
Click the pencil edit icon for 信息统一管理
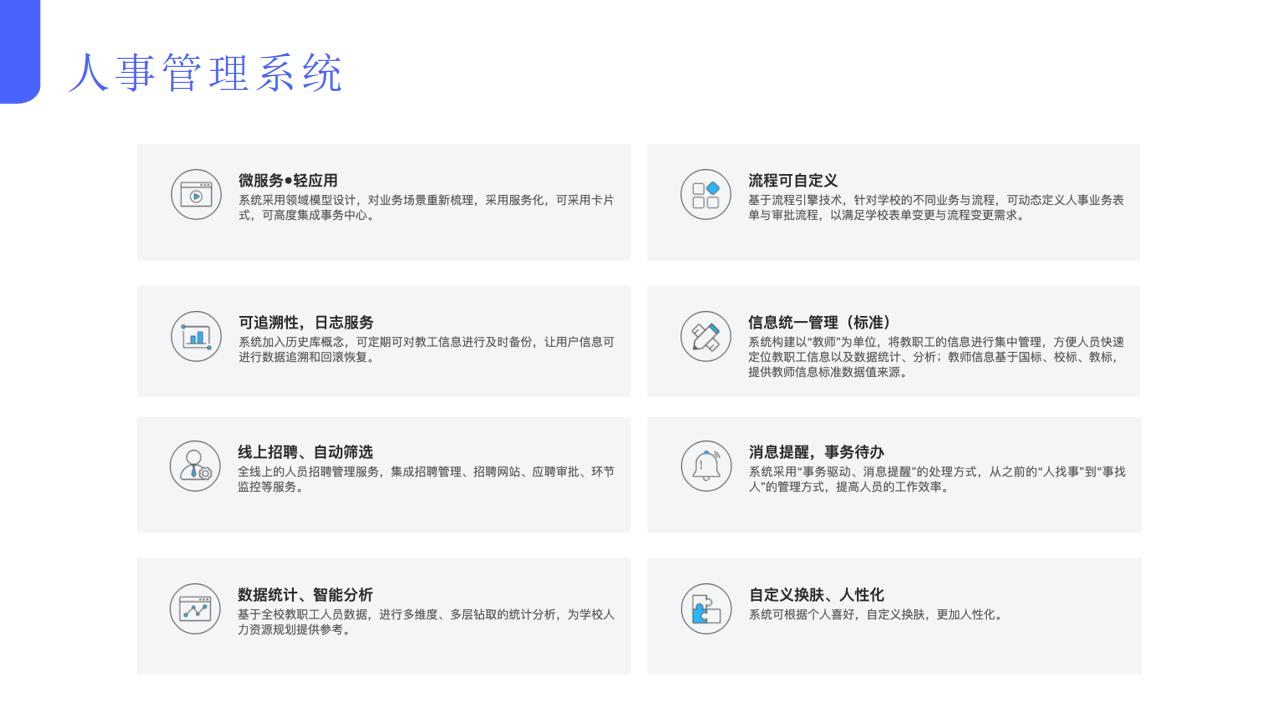tap(705, 336)
